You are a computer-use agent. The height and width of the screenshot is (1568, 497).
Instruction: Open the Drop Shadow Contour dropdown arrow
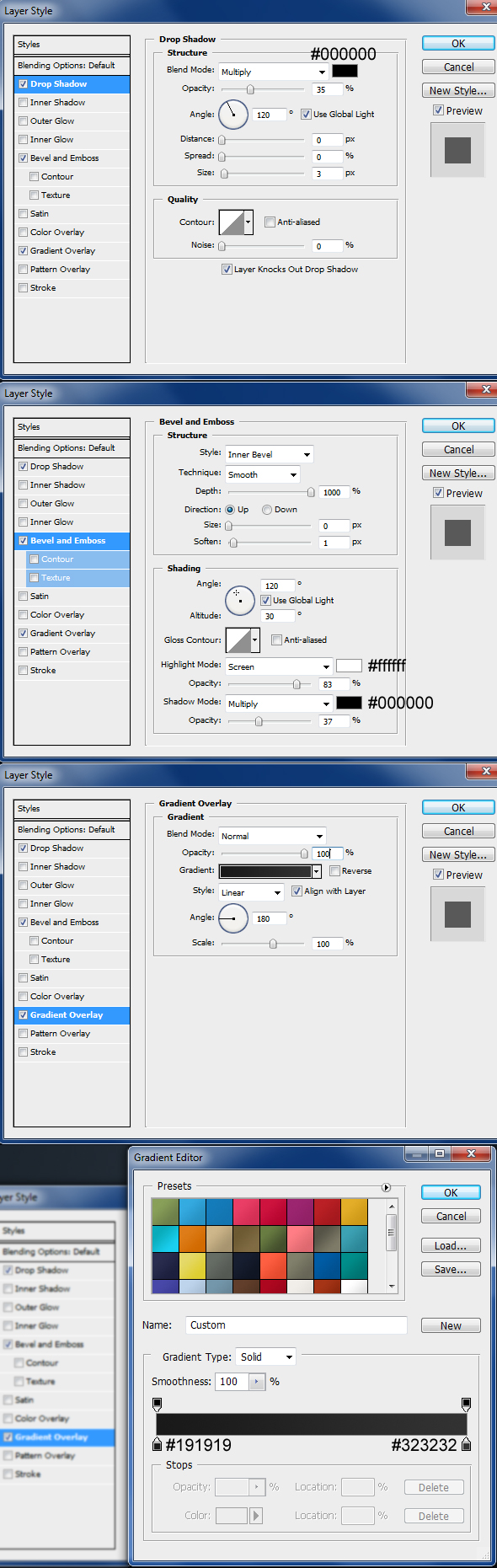point(248,222)
